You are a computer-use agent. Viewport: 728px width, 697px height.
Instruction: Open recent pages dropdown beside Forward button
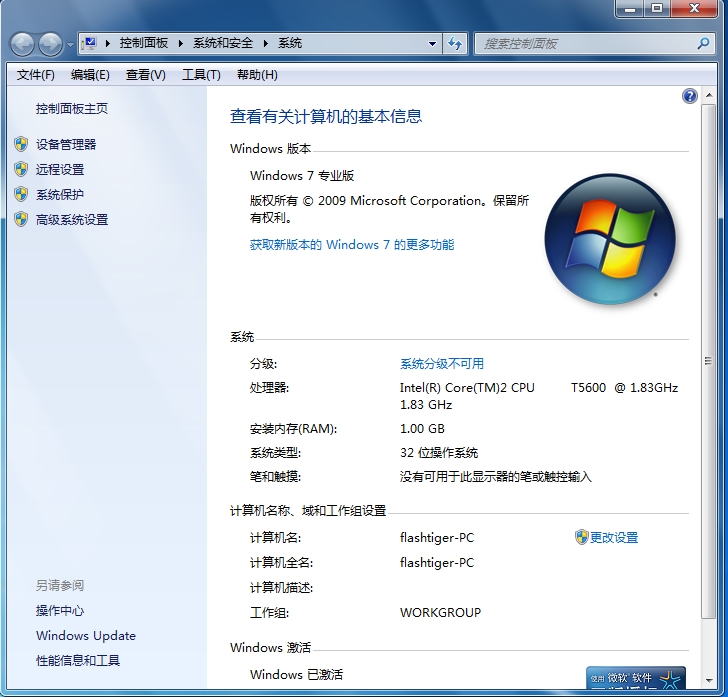pyautogui.click(x=70, y=45)
